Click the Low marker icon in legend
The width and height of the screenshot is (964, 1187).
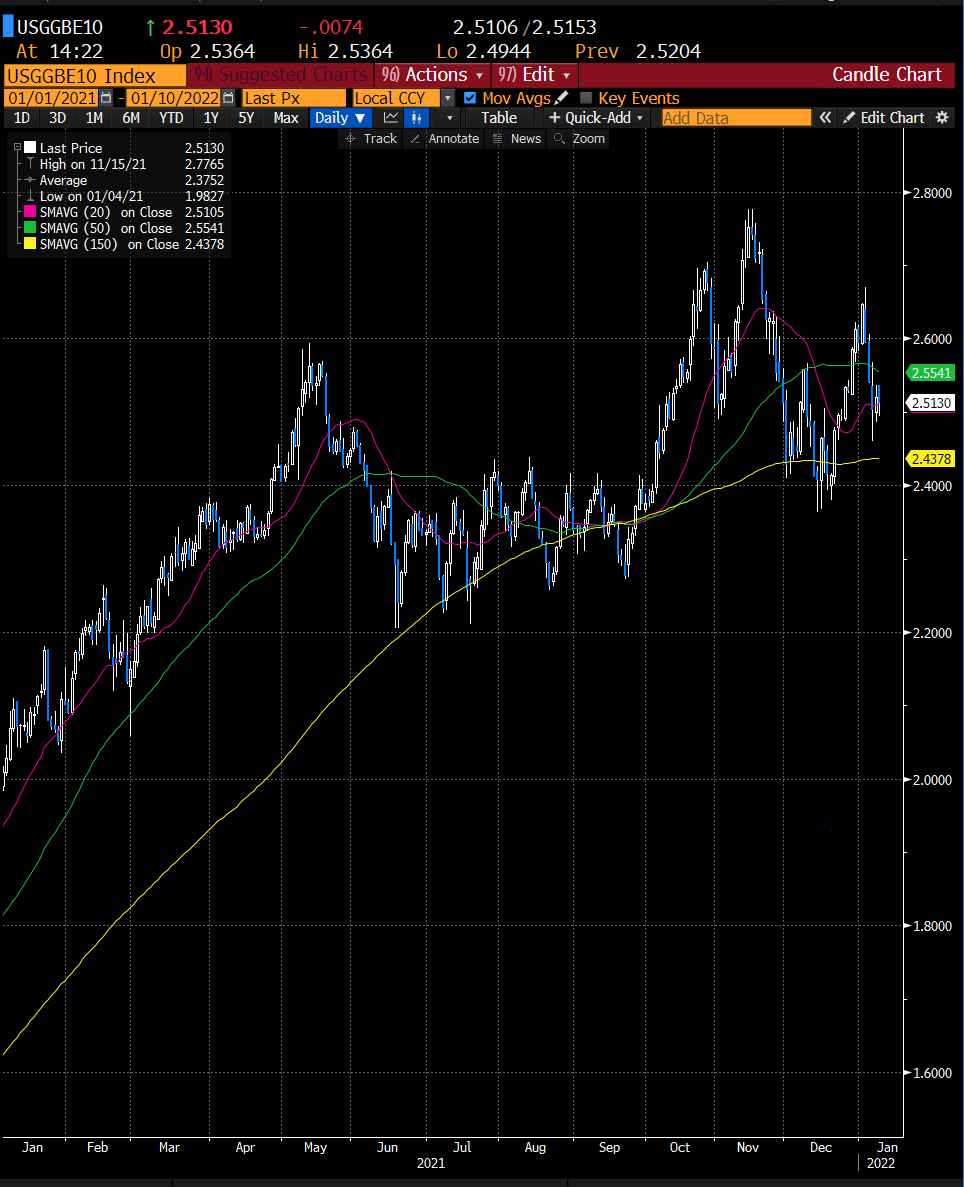pos(30,196)
